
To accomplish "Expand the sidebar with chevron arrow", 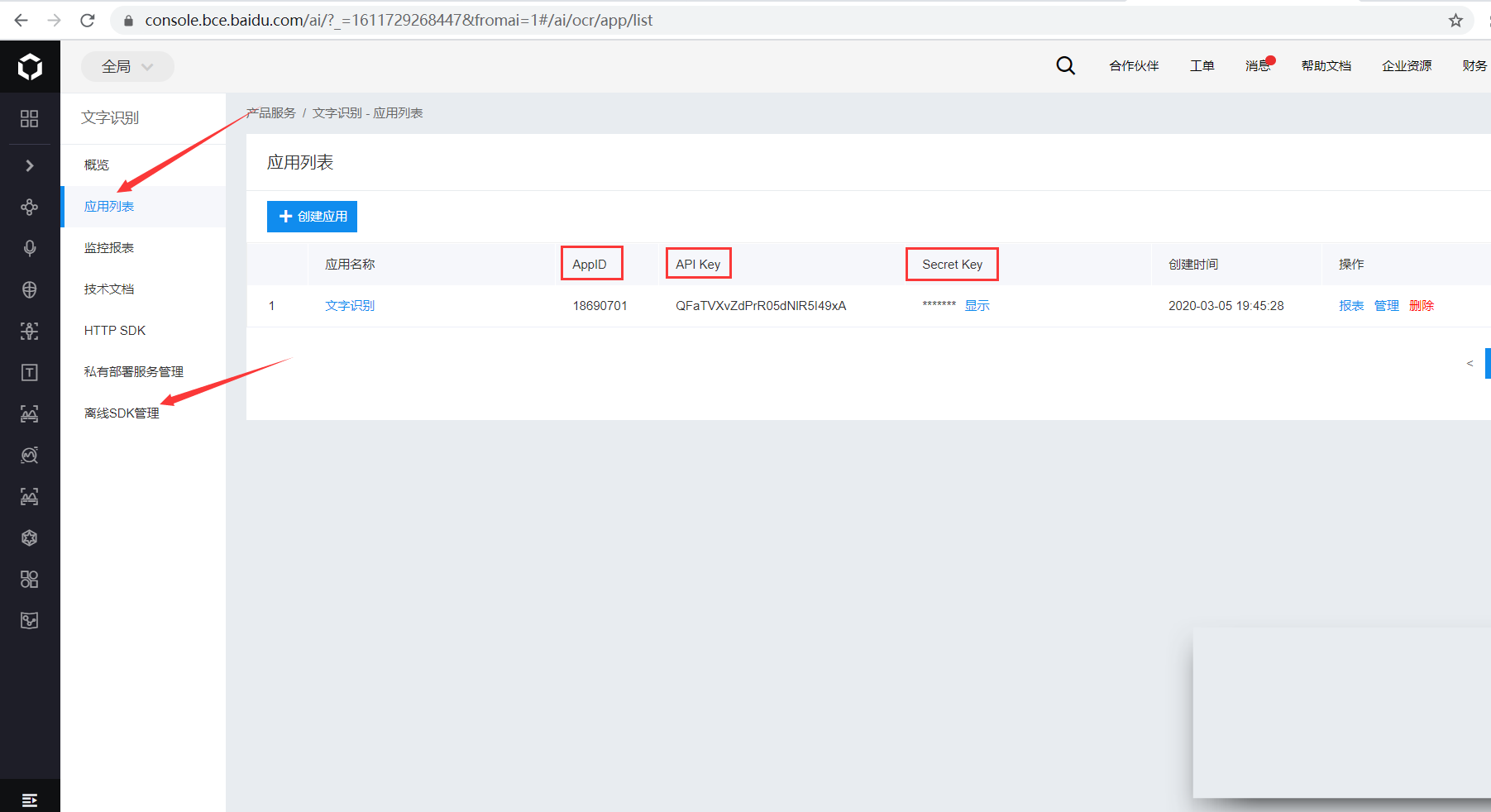I will pos(30,165).
